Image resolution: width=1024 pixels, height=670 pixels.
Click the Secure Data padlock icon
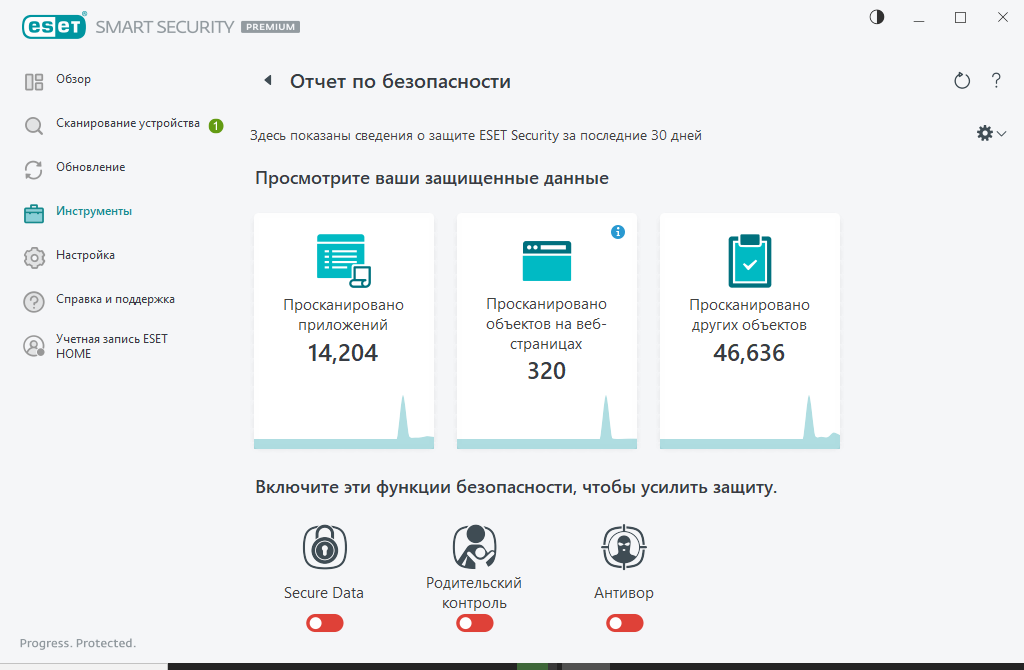[325, 547]
